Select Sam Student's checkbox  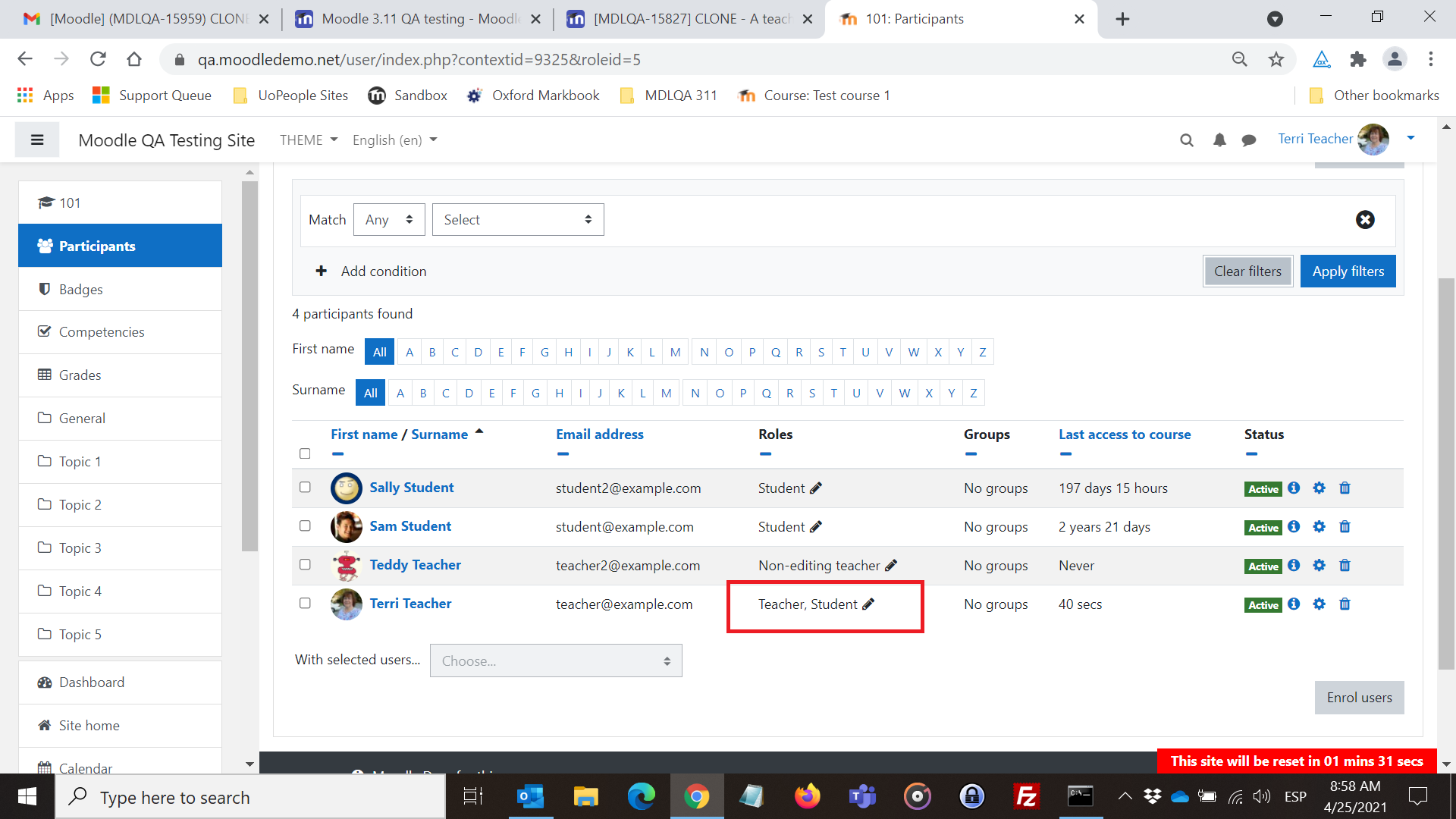[x=305, y=526]
